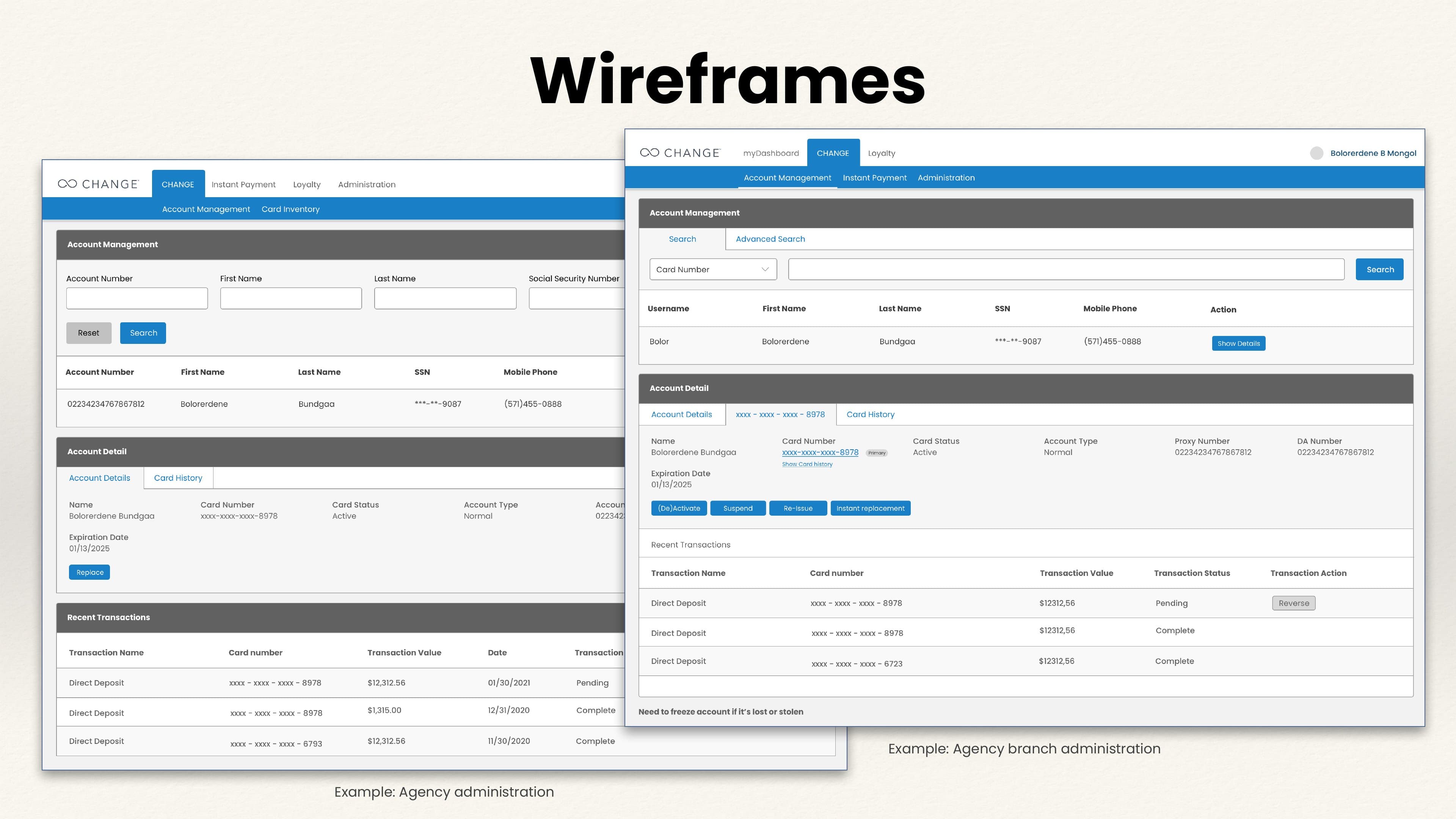Open Loyalty in the Agency administration top nav
This screenshot has height=819, width=1456.
pos(307,184)
